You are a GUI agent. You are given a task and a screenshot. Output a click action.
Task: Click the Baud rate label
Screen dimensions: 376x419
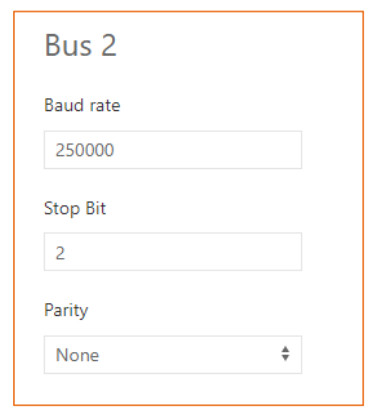pyautogui.click(x=82, y=105)
